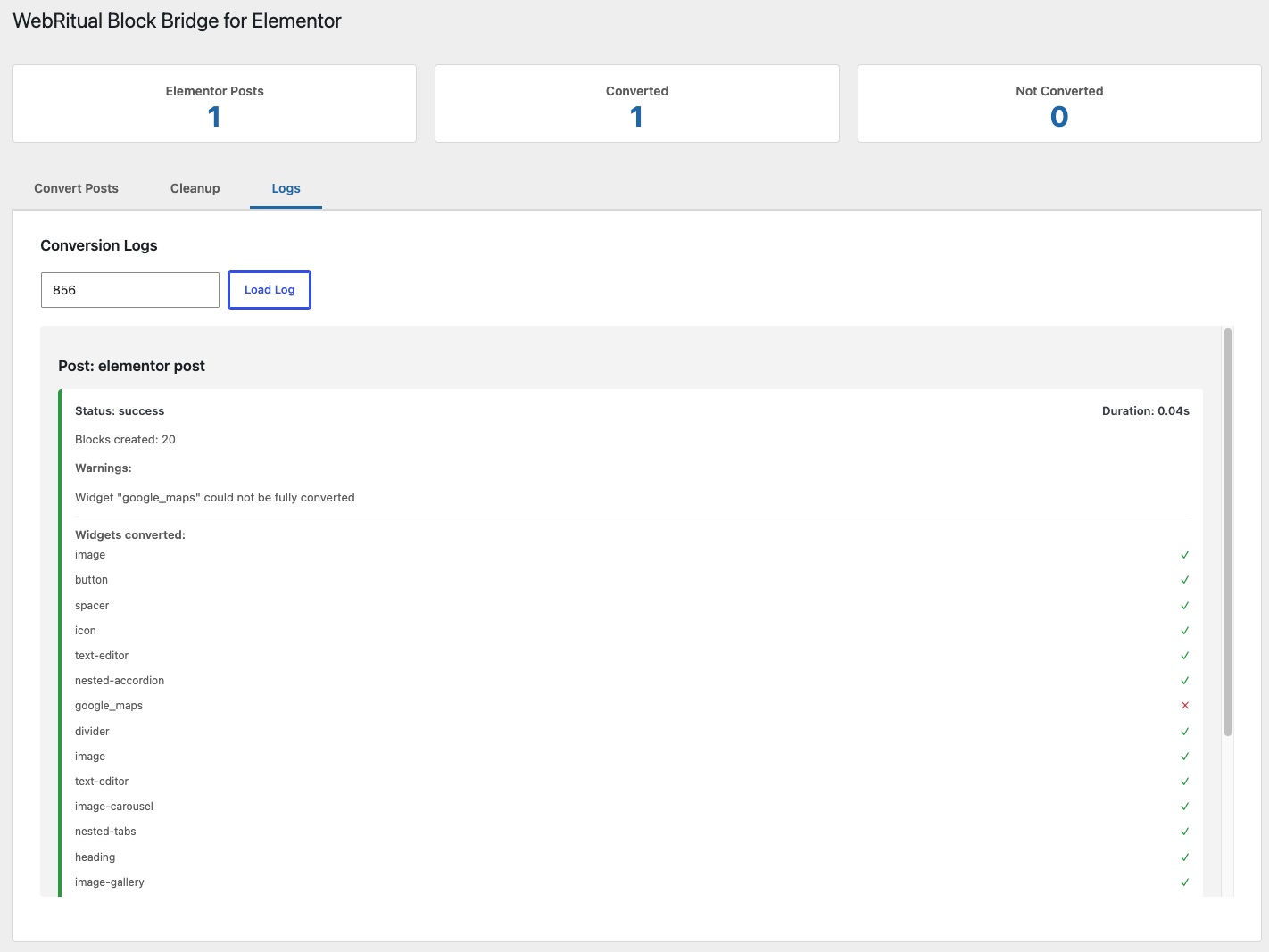Click the 'Status: success' text

[120, 411]
